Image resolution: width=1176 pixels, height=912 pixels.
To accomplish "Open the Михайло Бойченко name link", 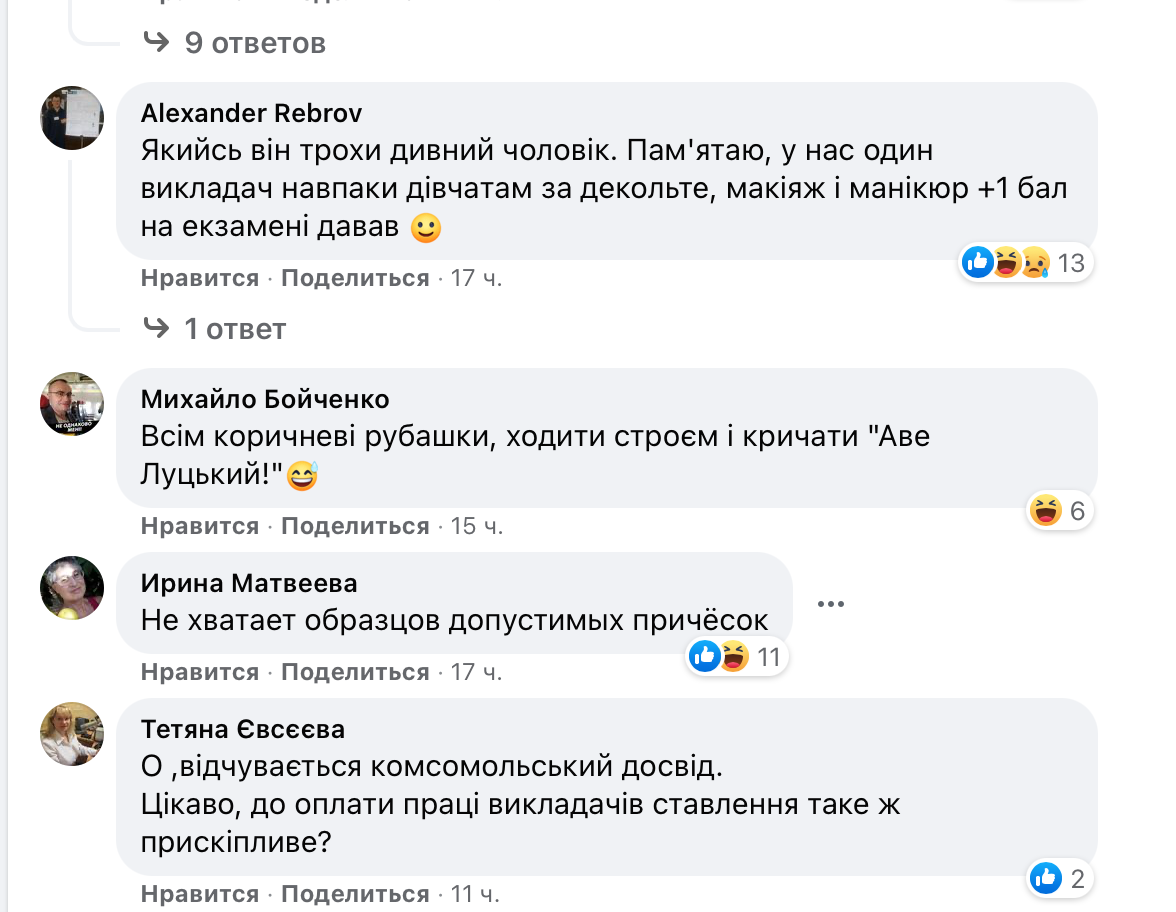I will click(x=265, y=399).
